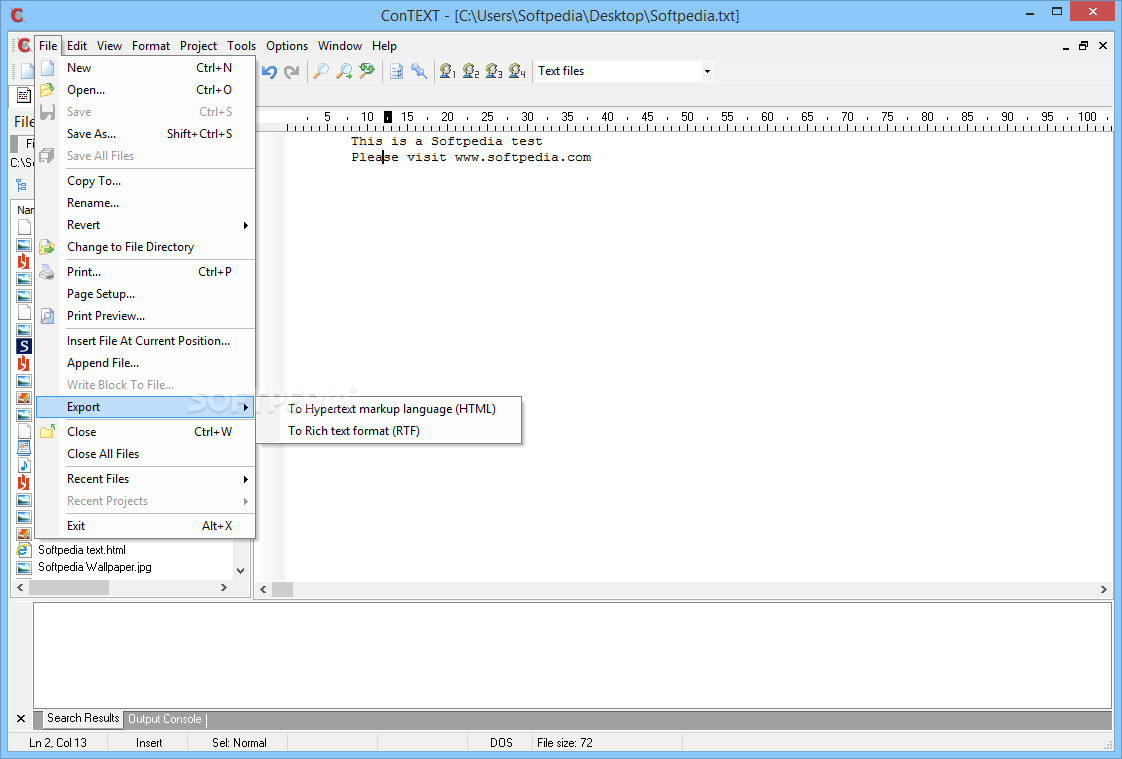The height and width of the screenshot is (759, 1122).
Task: Choose Exit from the File menu
Action: click(146, 526)
